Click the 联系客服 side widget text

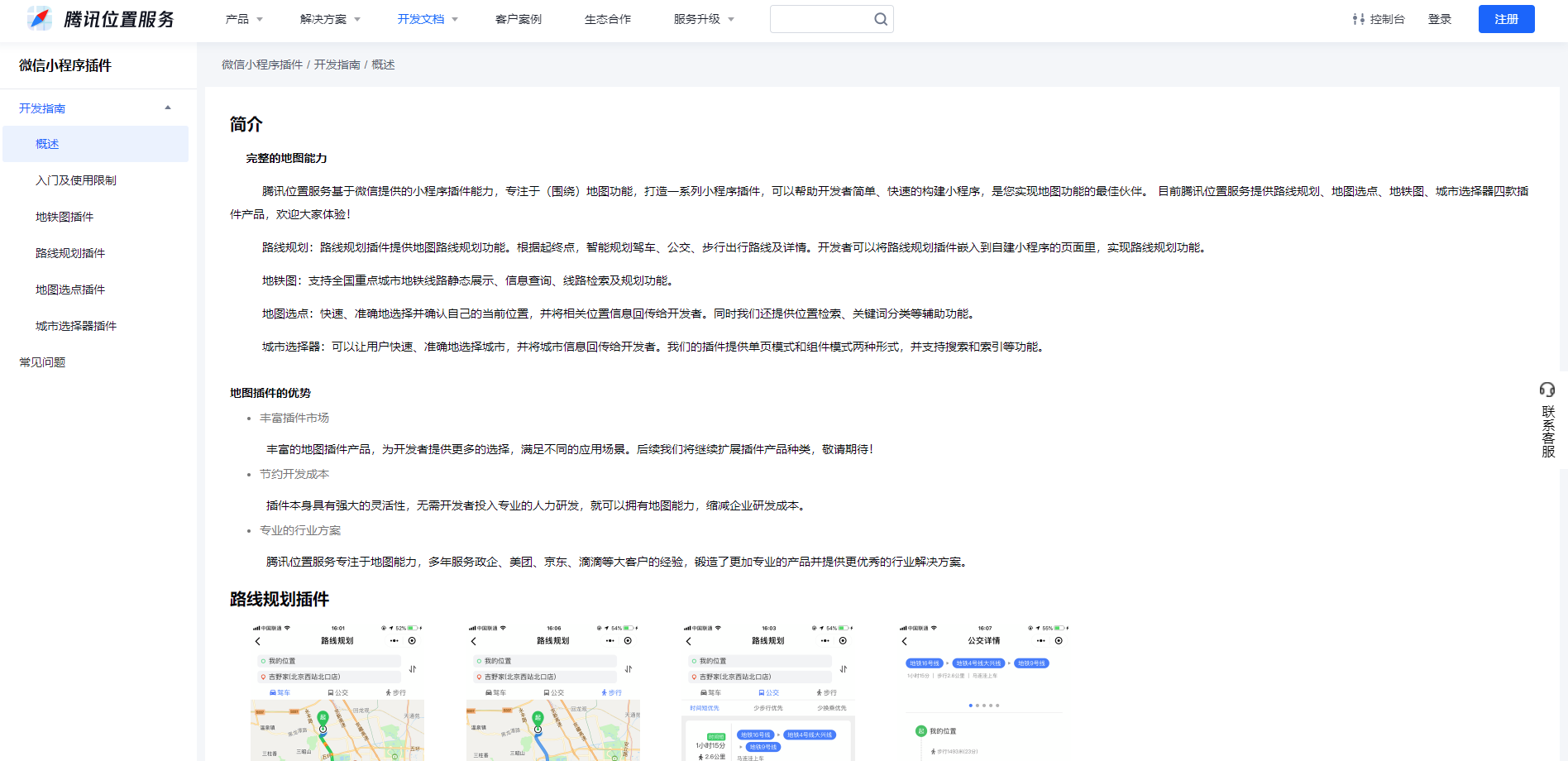tap(1548, 431)
